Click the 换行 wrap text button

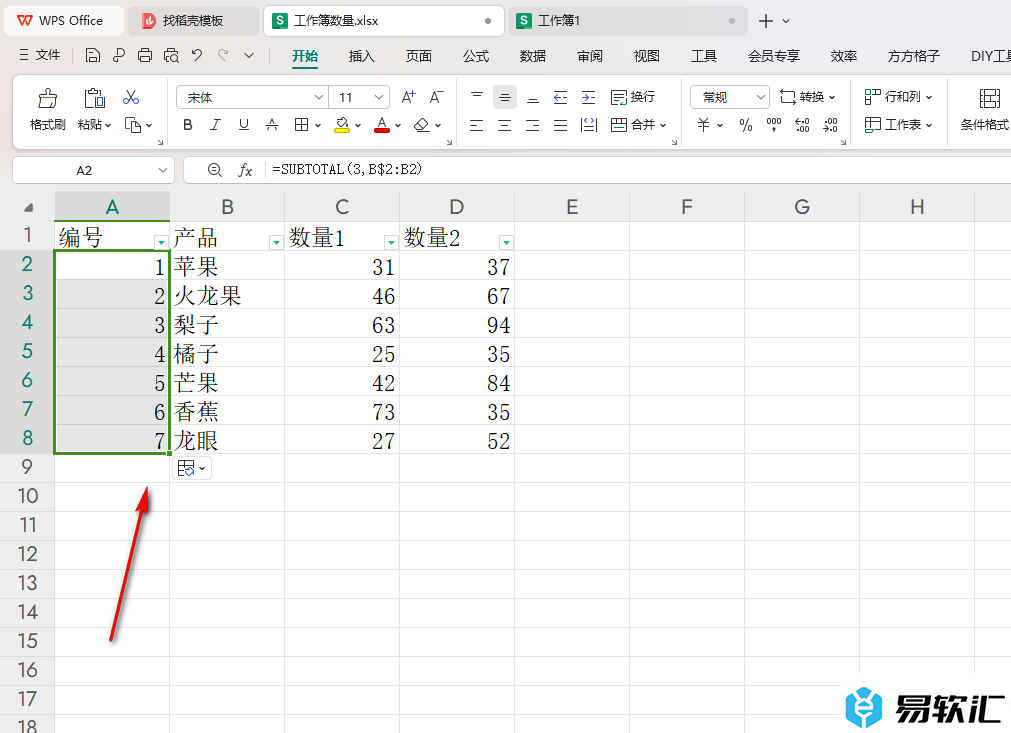coord(633,97)
